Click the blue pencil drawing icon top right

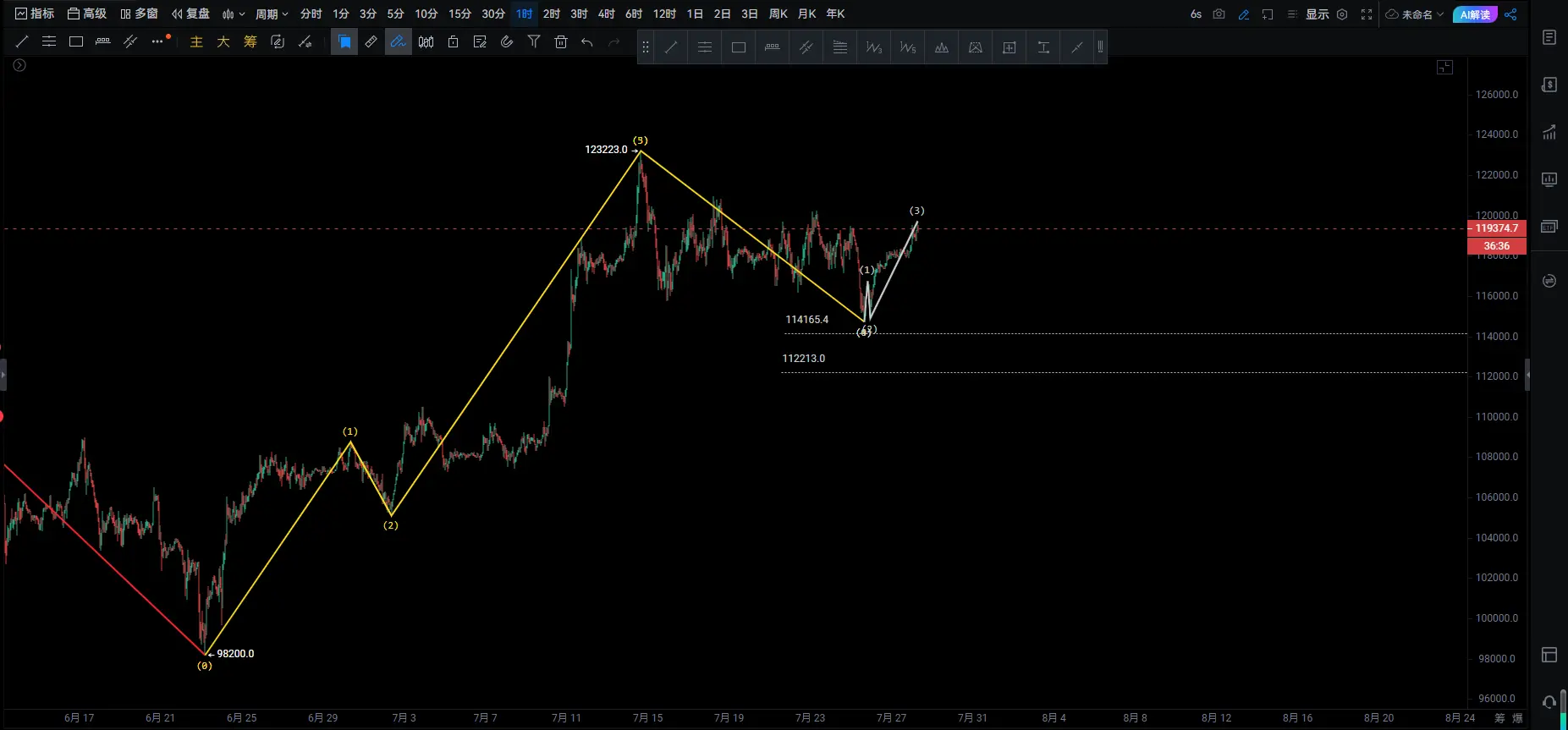pyautogui.click(x=1244, y=14)
